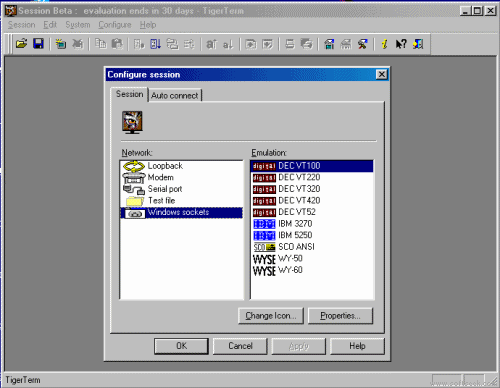This screenshot has height=388, width=500.
Task: Close the Configure session dialog
Action: (382, 74)
